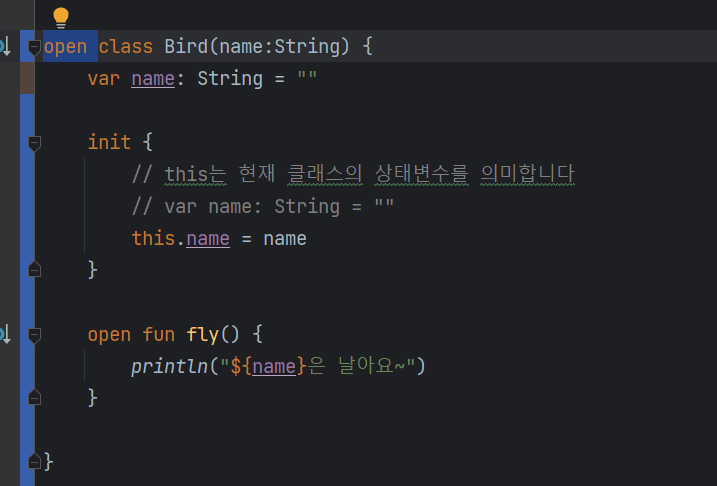Click 'String' type in property declaration
This screenshot has height=486, width=717.
pyautogui.click(x=230, y=79)
